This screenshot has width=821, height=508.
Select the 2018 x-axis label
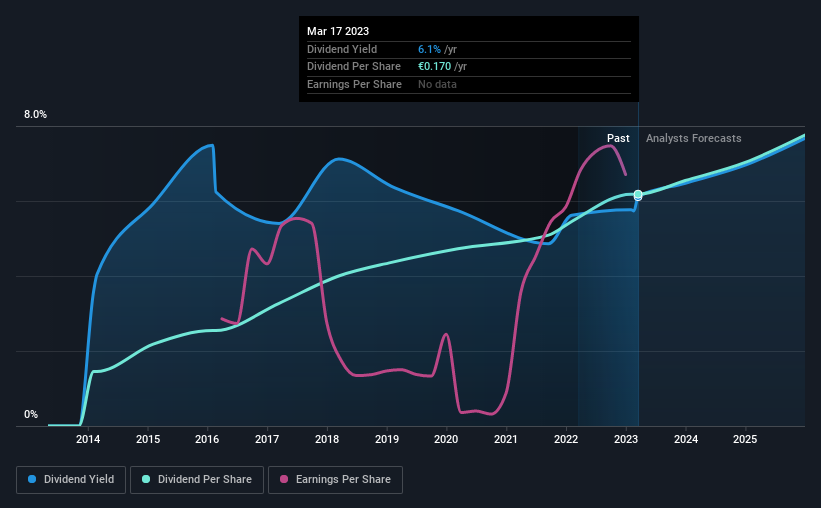point(327,439)
